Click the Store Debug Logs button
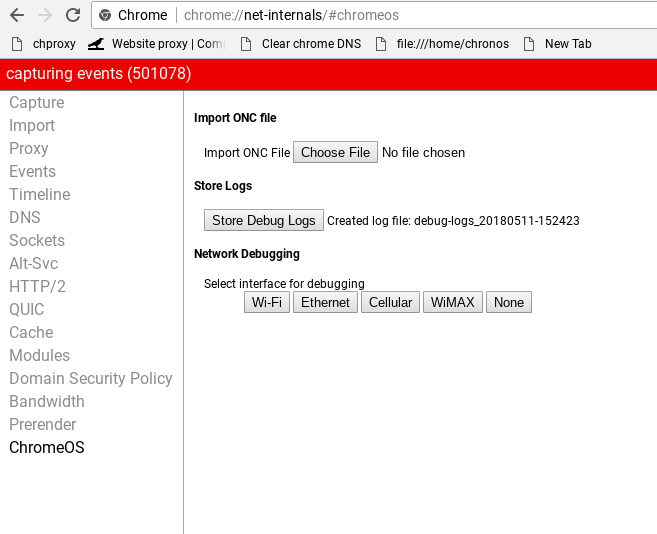This screenshot has width=657, height=534. point(264,220)
